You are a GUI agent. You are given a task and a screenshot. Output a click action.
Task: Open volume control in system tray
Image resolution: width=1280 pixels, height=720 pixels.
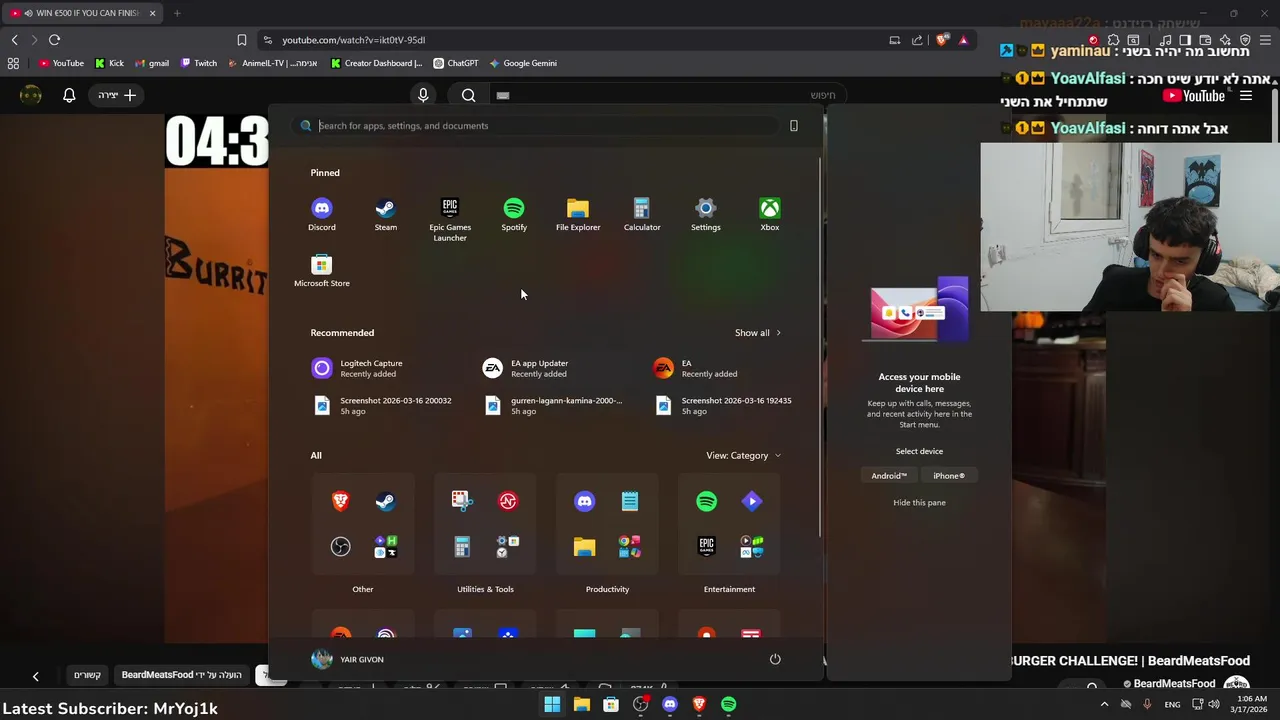[1213, 704]
